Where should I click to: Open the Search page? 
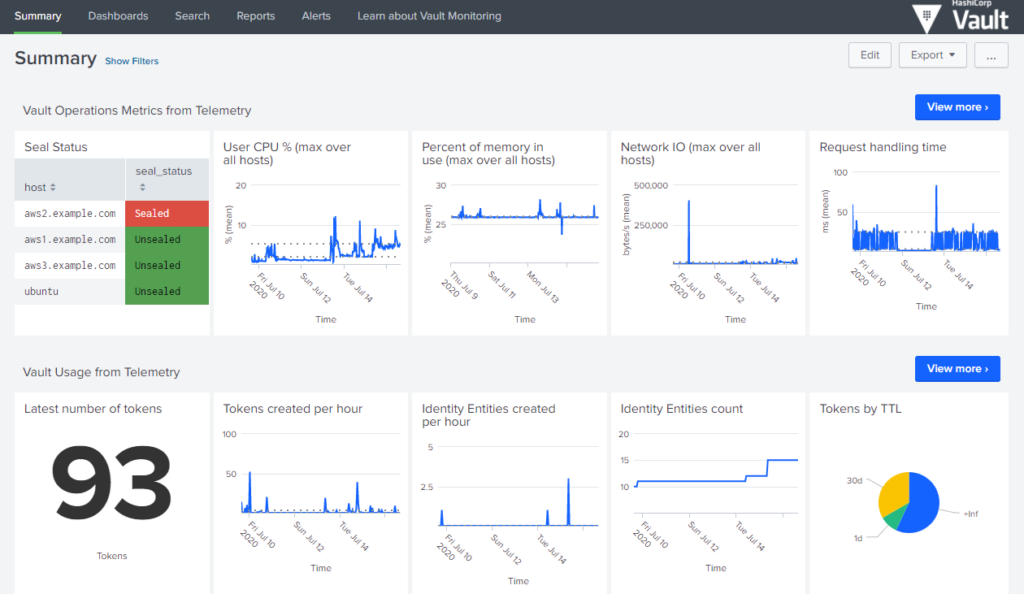[192, 16]
